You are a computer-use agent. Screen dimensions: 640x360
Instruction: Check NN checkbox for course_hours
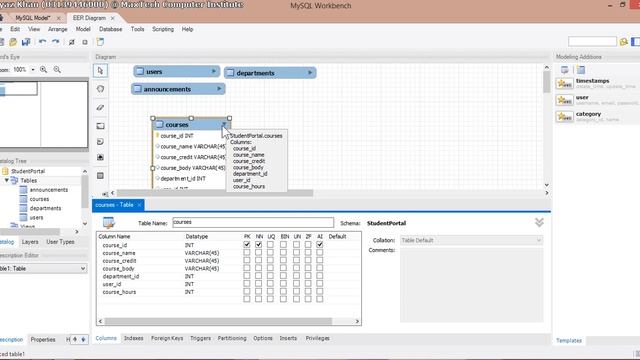coord(258,291)
